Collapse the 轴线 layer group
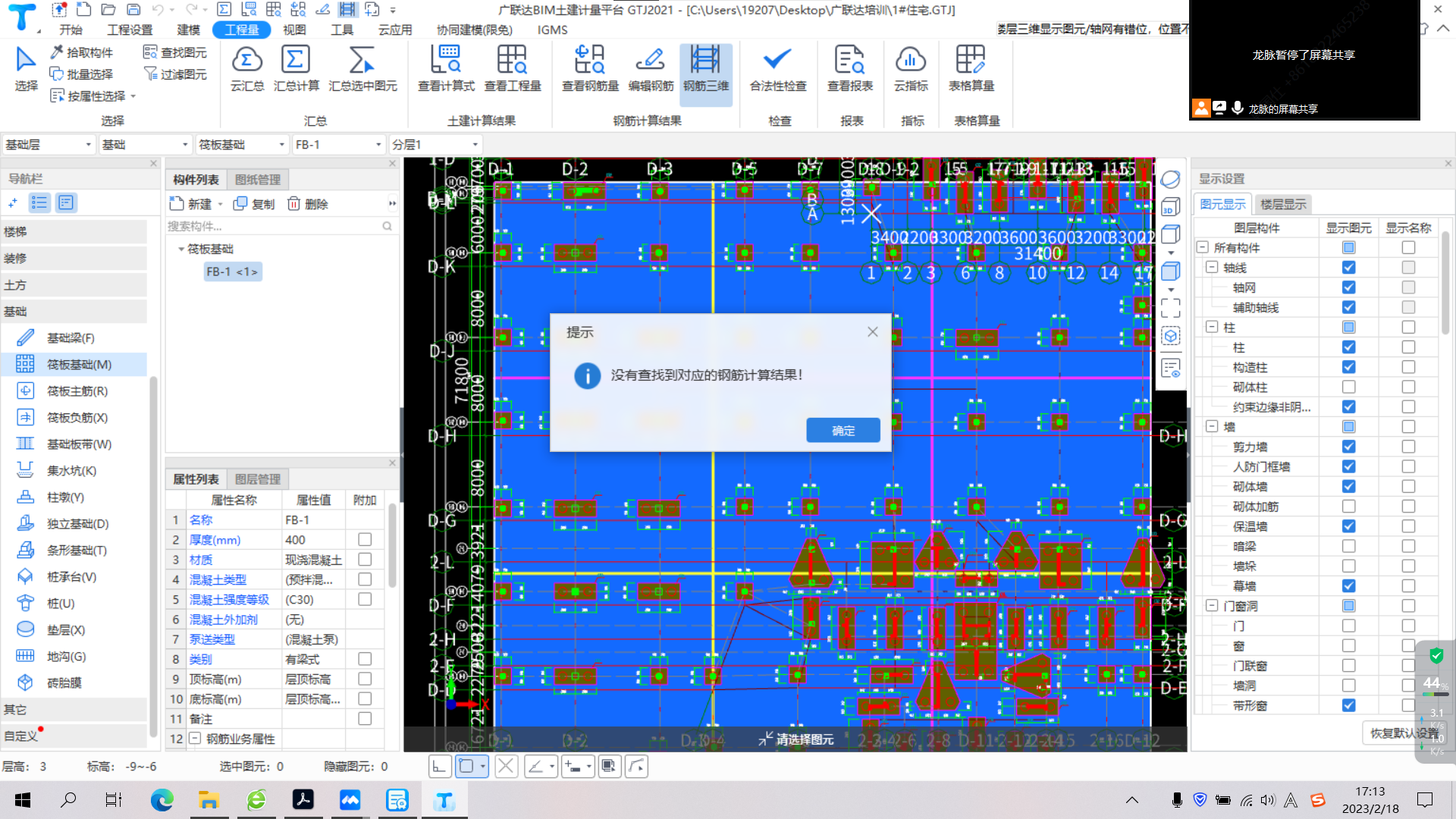The height and width of the screenshot is (819, 1456). click(1212, 267)
